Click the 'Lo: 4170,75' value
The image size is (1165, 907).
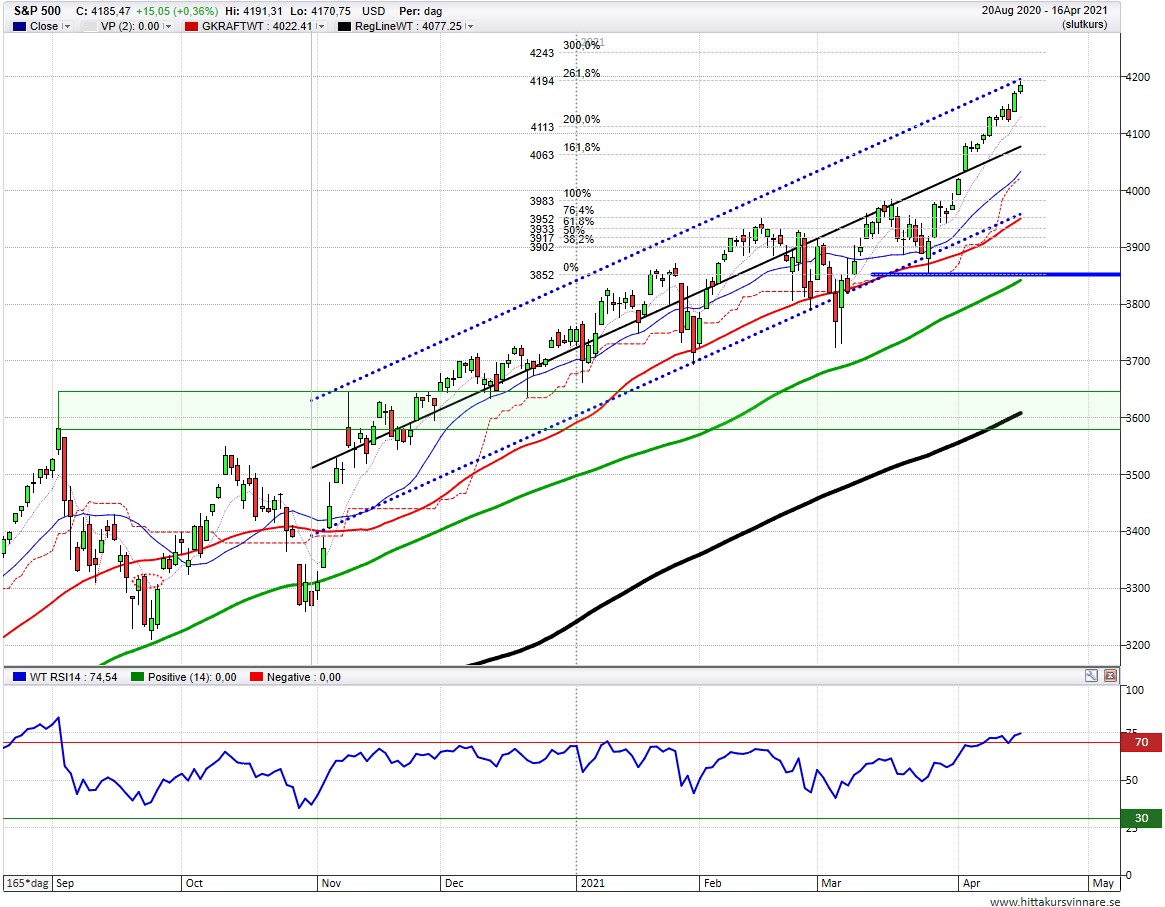tap(320, 11)
